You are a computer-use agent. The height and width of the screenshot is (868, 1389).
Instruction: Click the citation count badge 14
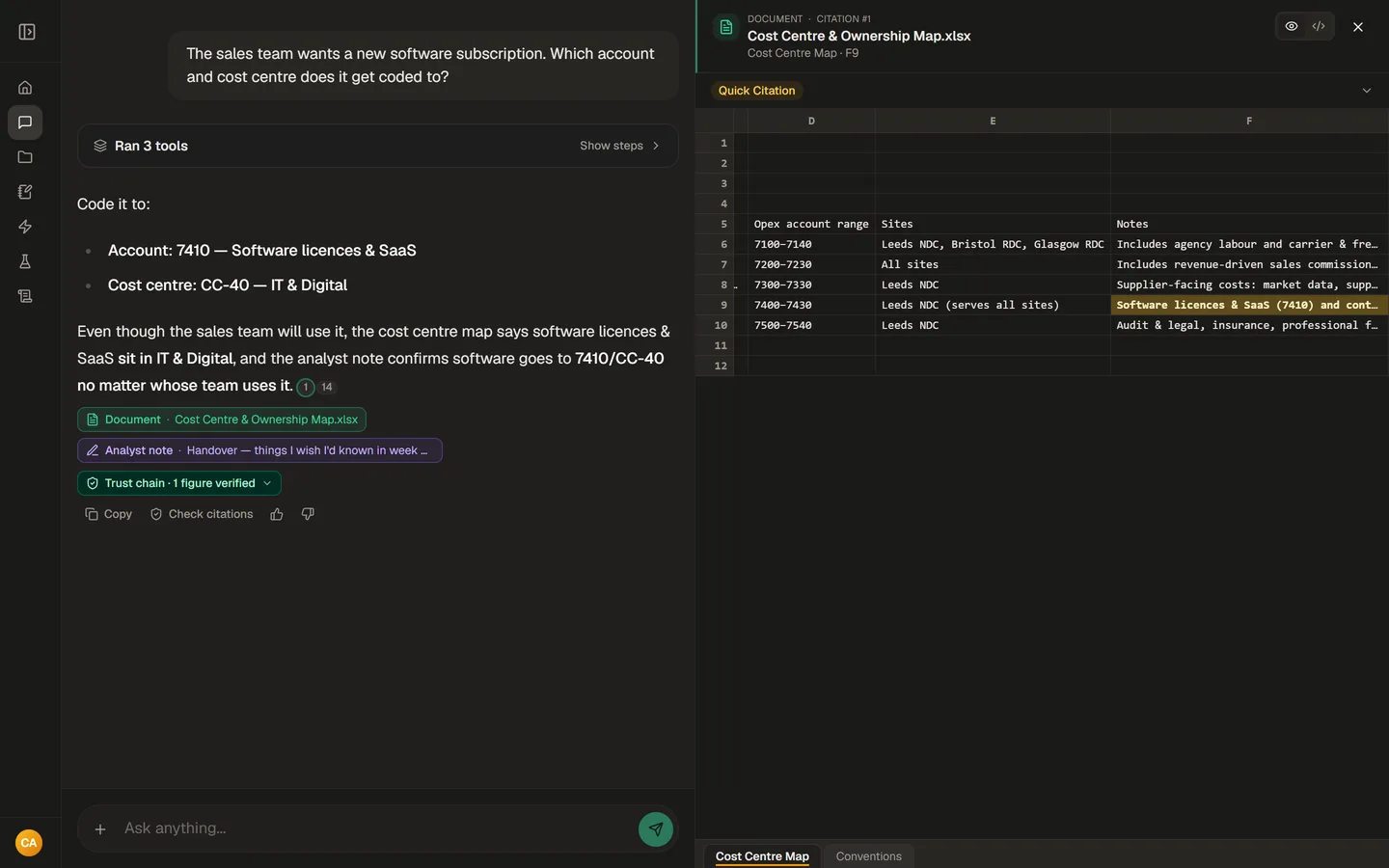pyautogui.click(x=327, y=387)
